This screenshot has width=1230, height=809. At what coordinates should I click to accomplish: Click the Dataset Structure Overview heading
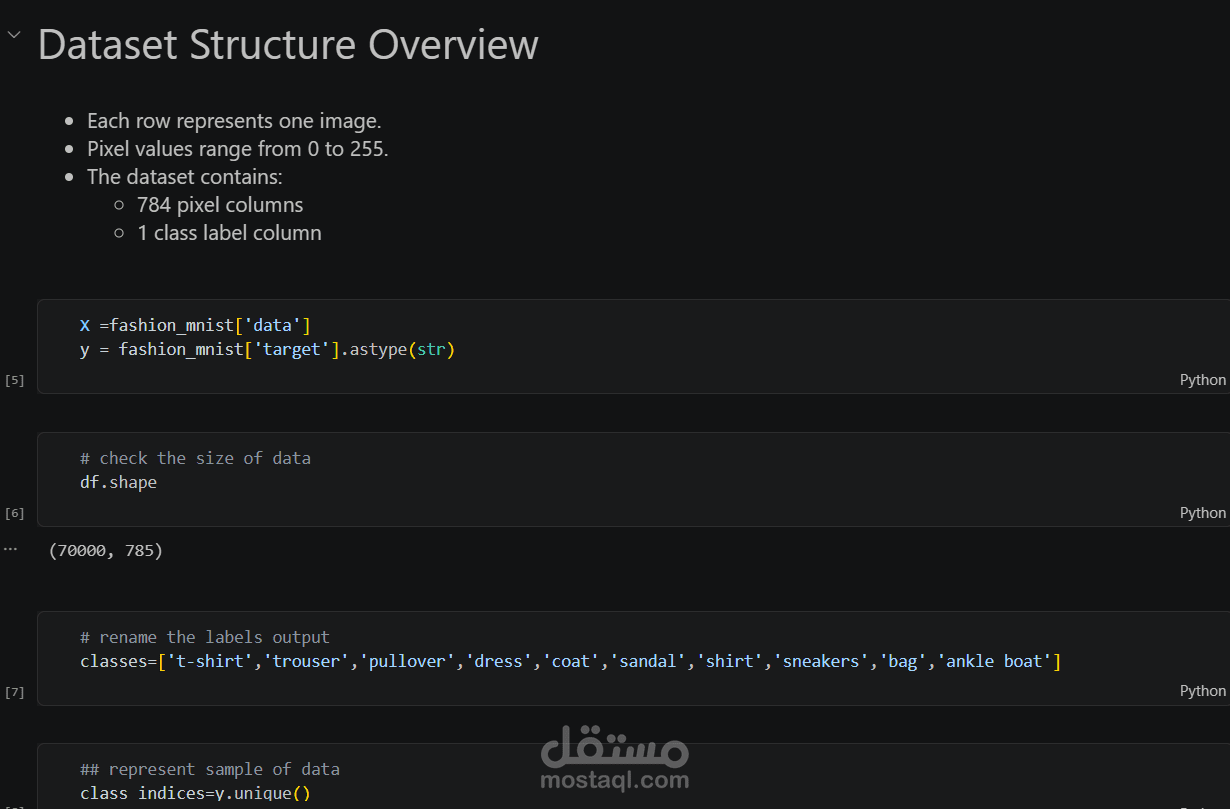tap(288, 45)
